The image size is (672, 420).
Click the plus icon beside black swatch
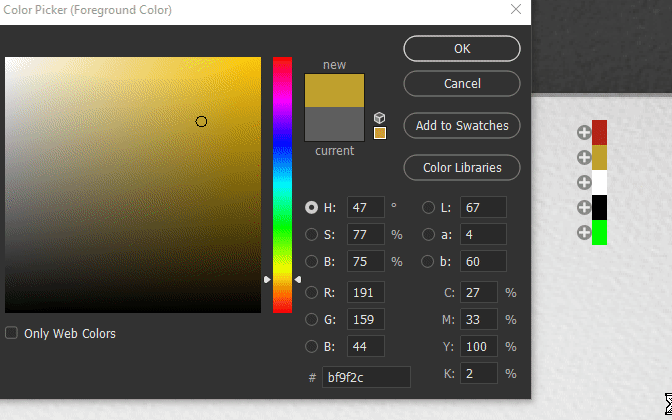584,207
